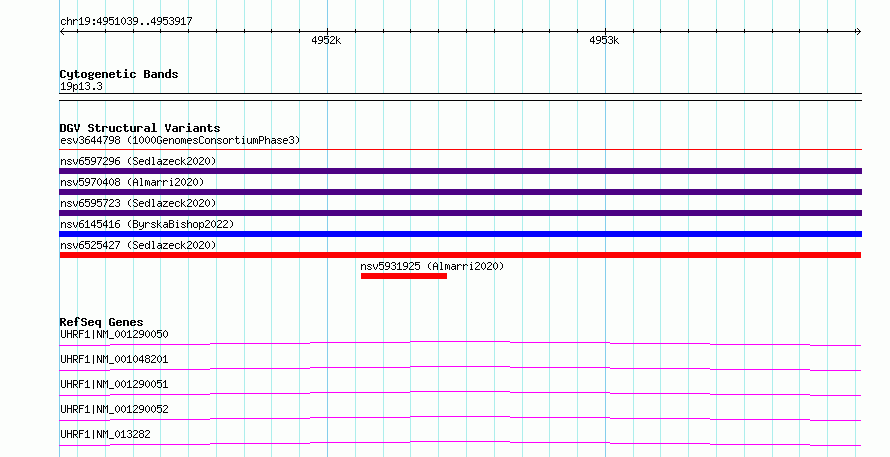
Task: Click the purple bar for nsv6597296
Action: (x=460, y=171)
